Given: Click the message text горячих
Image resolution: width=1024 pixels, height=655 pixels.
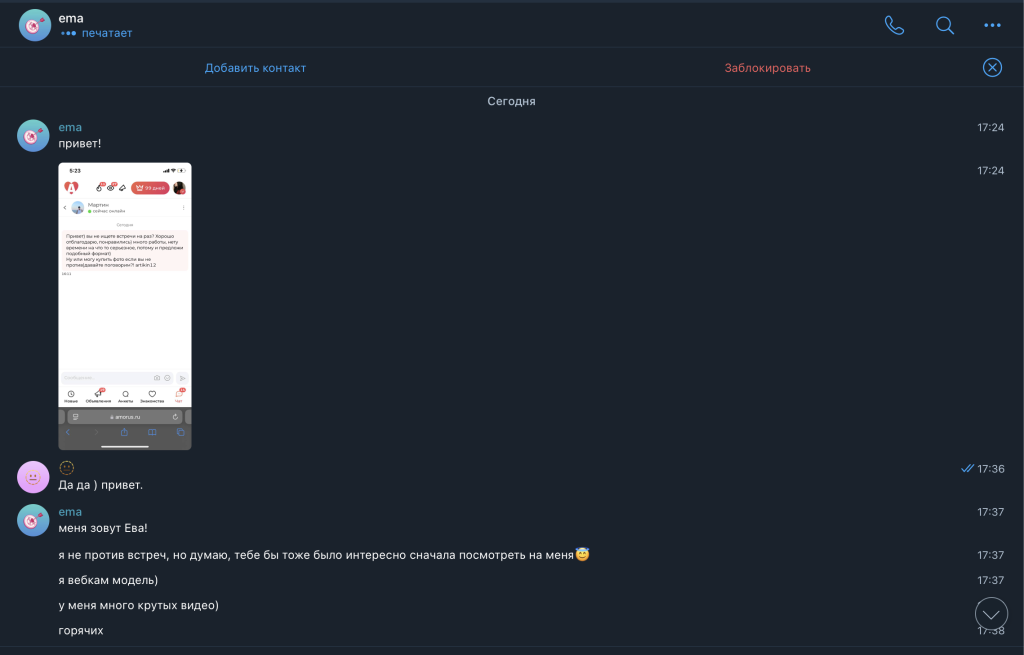Looking at the screenshot, I should (81, 630).
